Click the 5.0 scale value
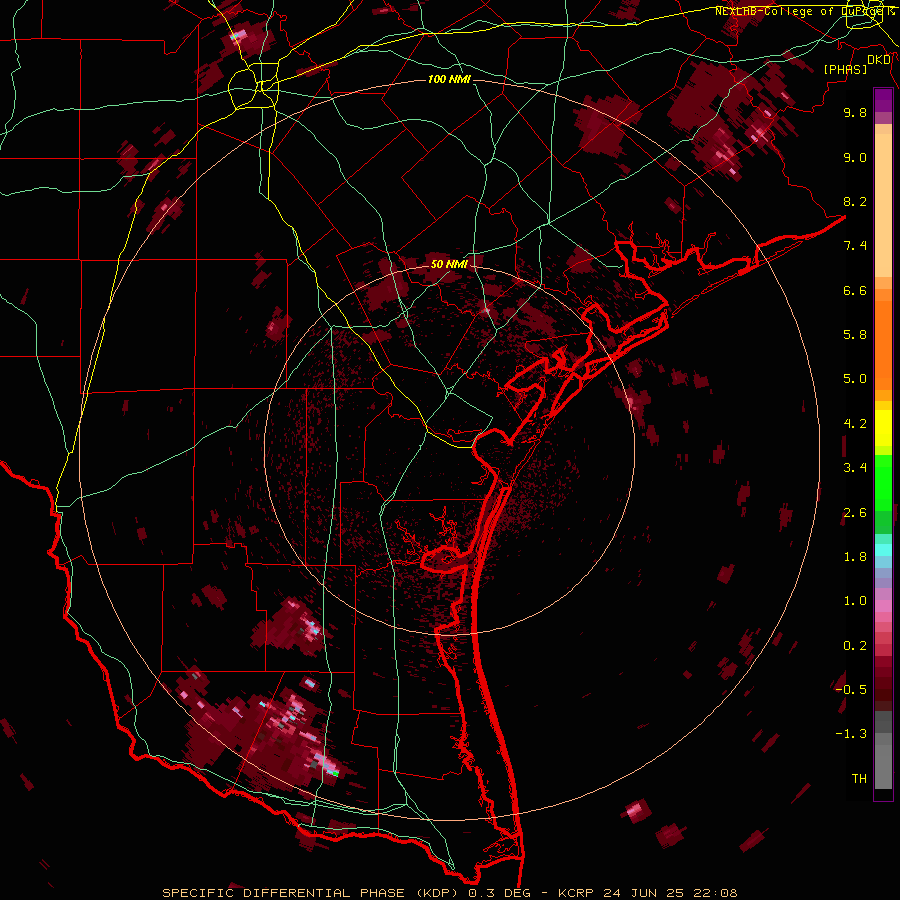Viewport: 900px width, 900px height. [855, 379]
